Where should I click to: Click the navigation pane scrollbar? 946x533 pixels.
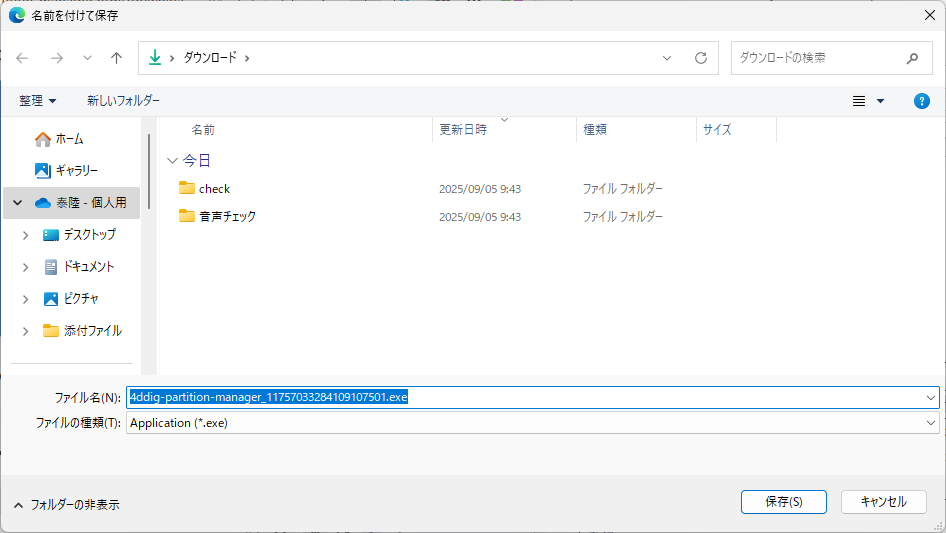click(x=149, y=172)
